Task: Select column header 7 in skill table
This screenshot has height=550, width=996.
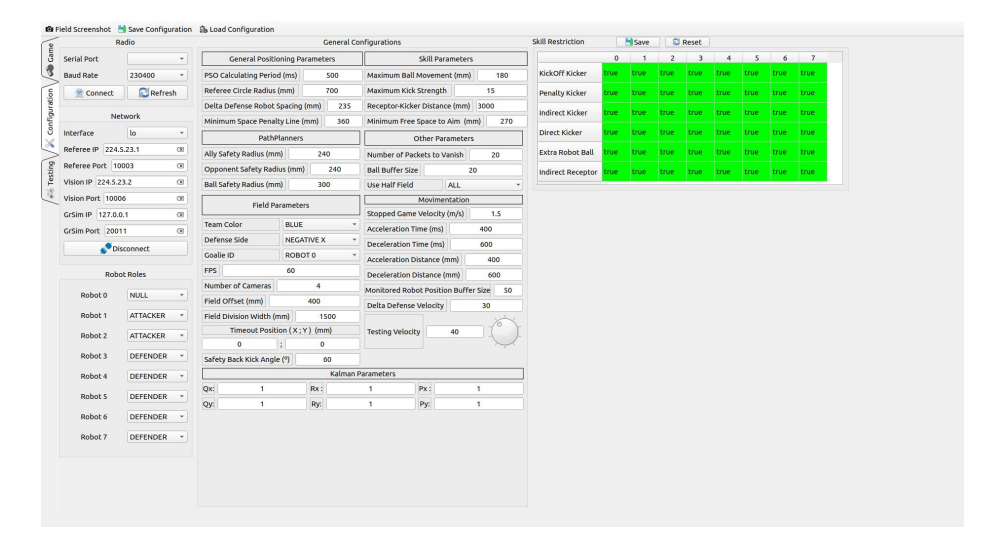Action: pos(813,58)
